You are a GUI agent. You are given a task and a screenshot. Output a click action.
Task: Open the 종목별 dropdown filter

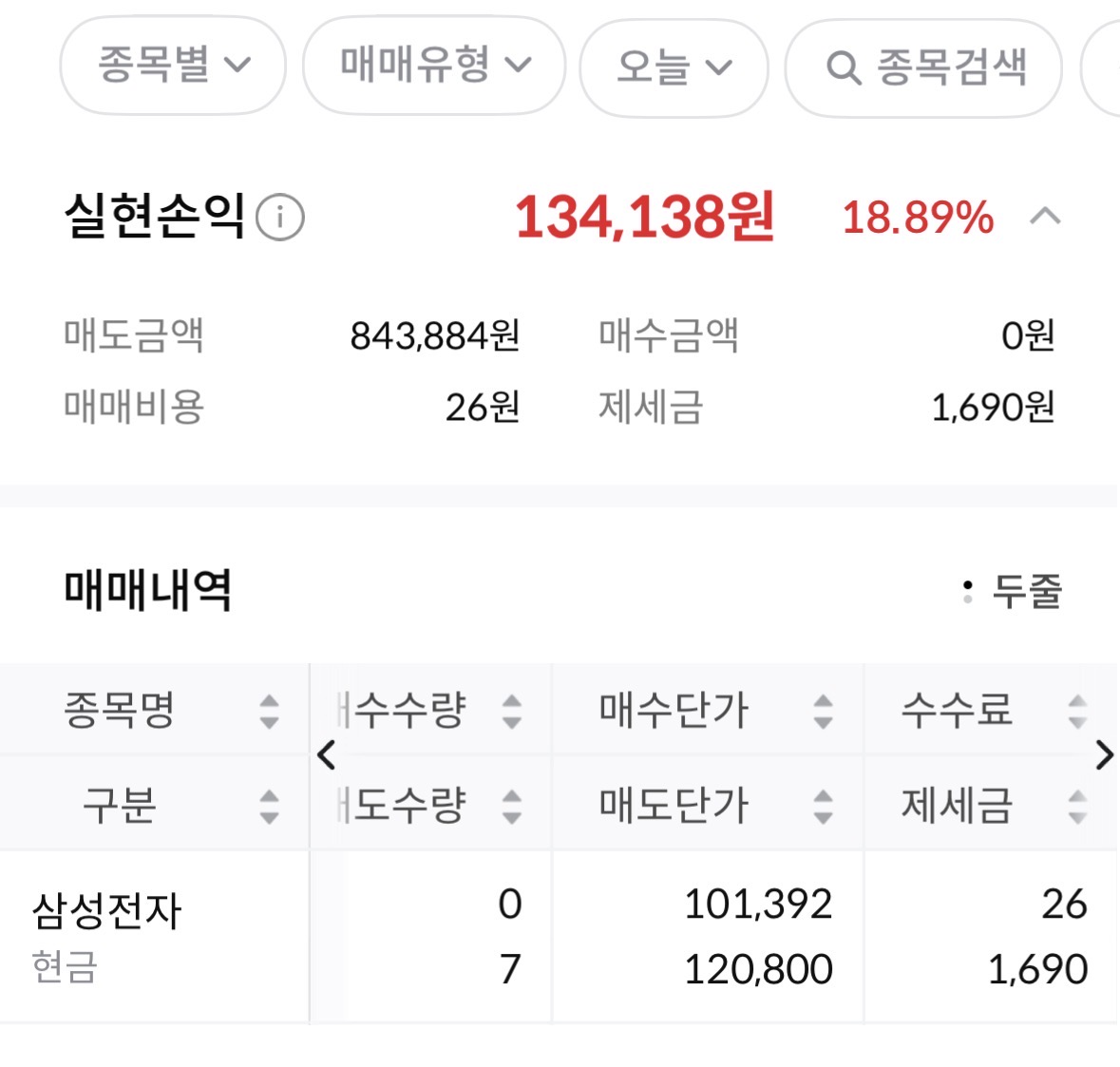(173, 66)
